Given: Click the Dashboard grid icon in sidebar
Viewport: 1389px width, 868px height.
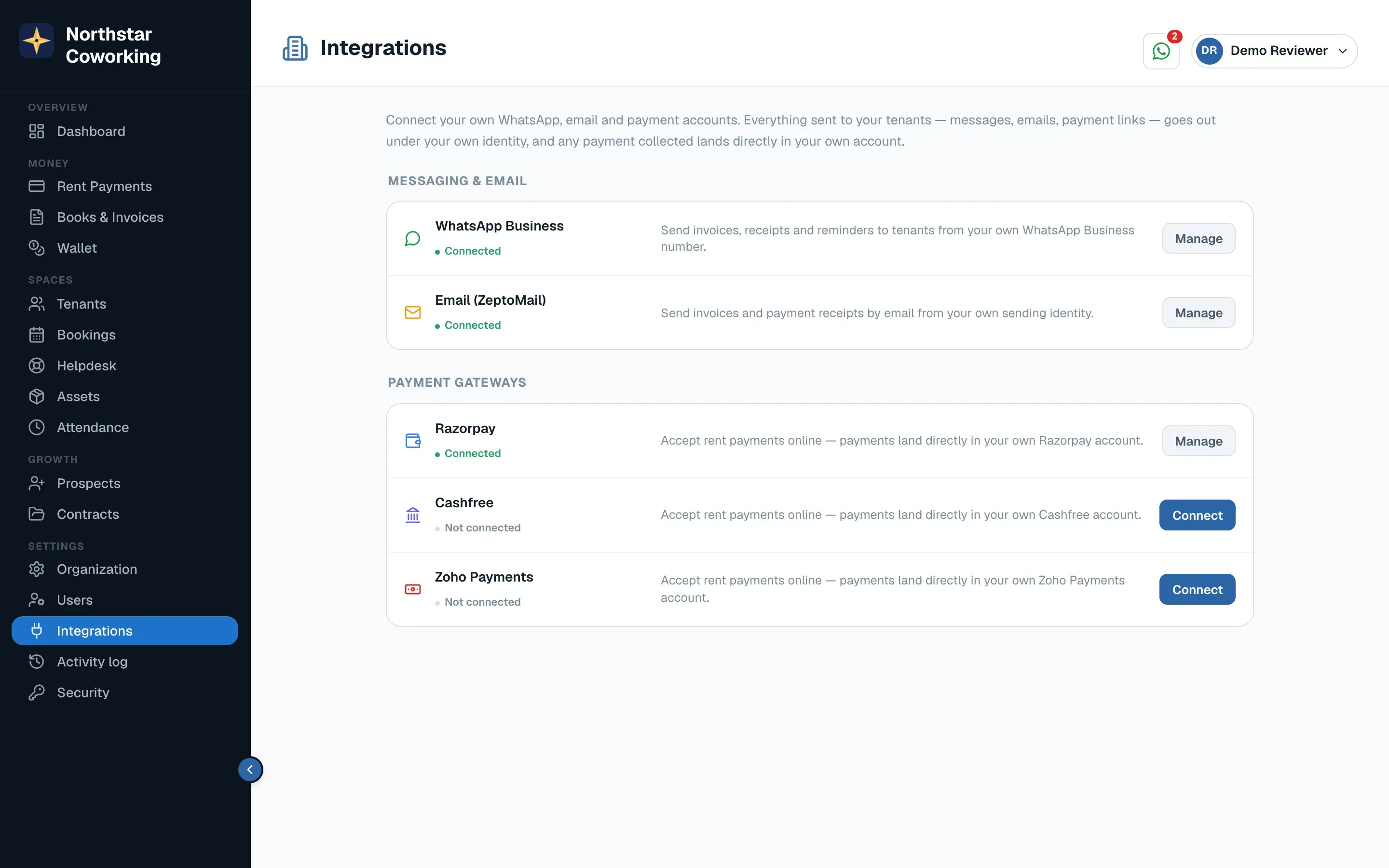Looking at the screenshot, I should pos(37,132).
